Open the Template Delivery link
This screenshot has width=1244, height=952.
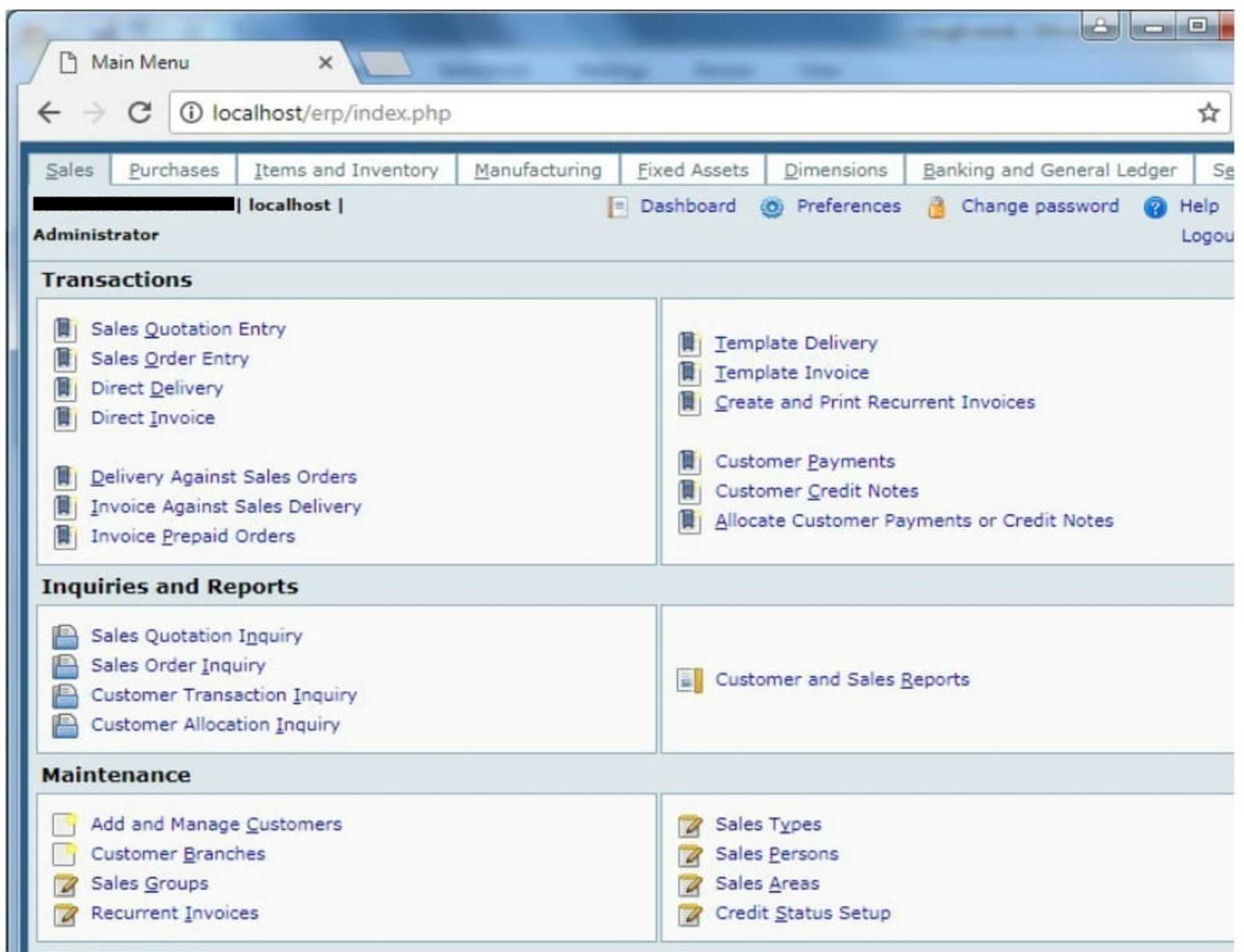tap(796, 343)
